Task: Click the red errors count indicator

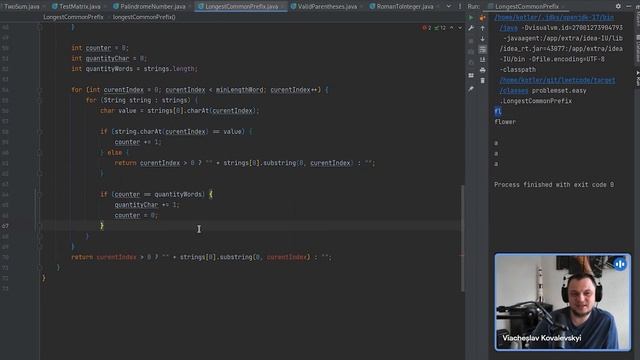Action: coord(427,28)
